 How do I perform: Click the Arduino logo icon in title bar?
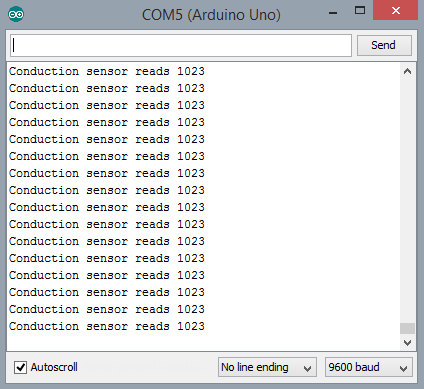pos(16,14)
